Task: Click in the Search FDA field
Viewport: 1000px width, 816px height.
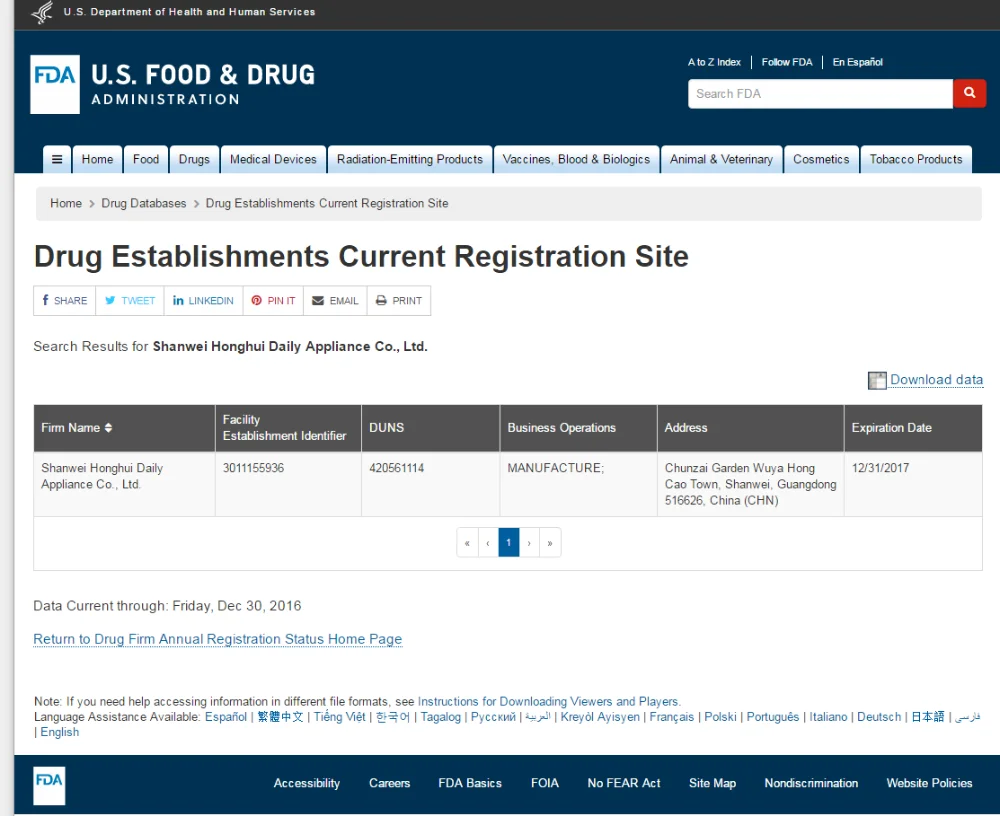Action: click(820, 94)
